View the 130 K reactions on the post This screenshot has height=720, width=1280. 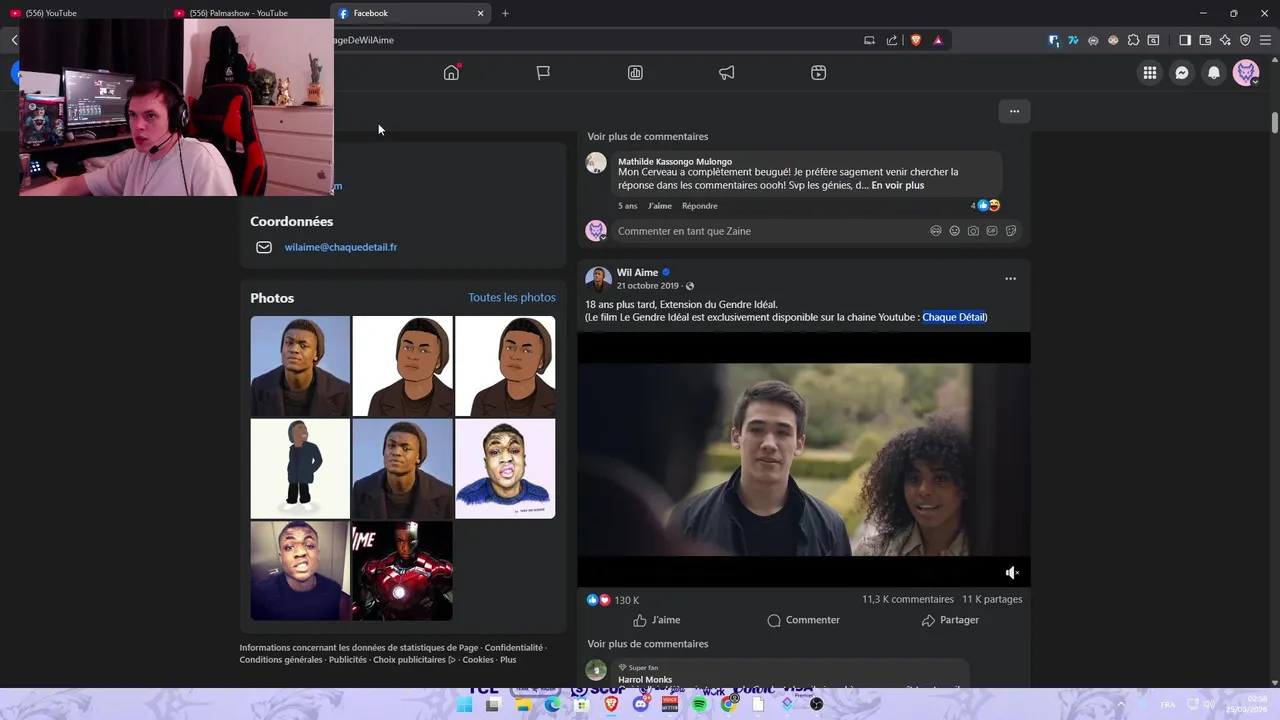[626, 600]
